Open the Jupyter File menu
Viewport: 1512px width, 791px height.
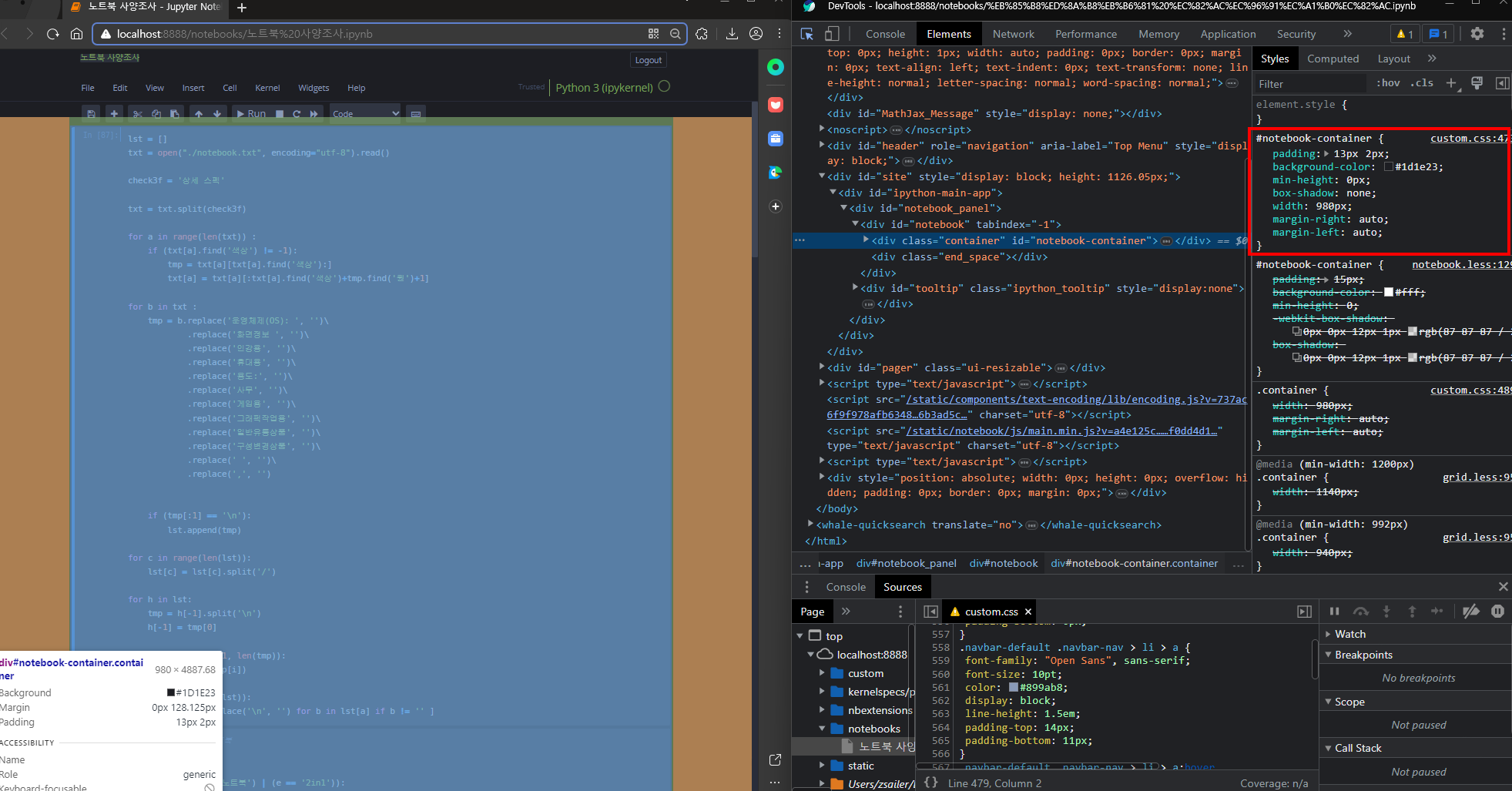click(88, 88)
